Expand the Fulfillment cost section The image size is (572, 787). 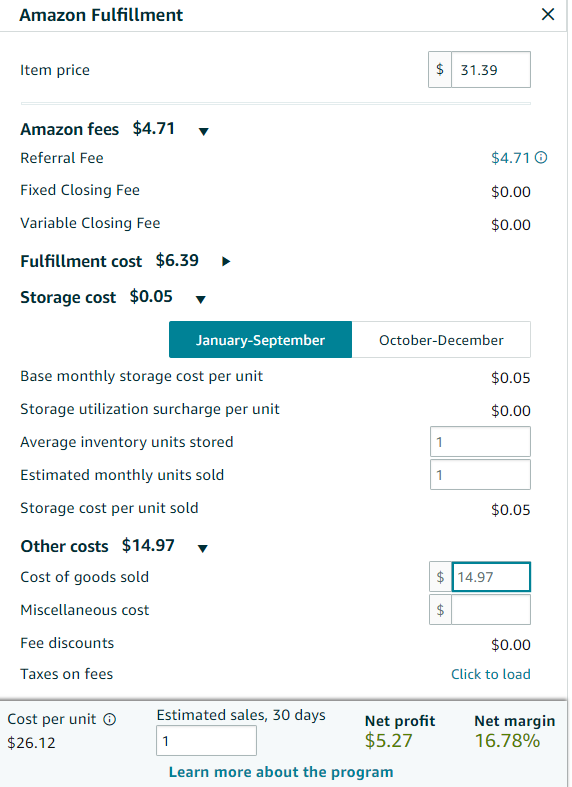[x=226, y=261]
